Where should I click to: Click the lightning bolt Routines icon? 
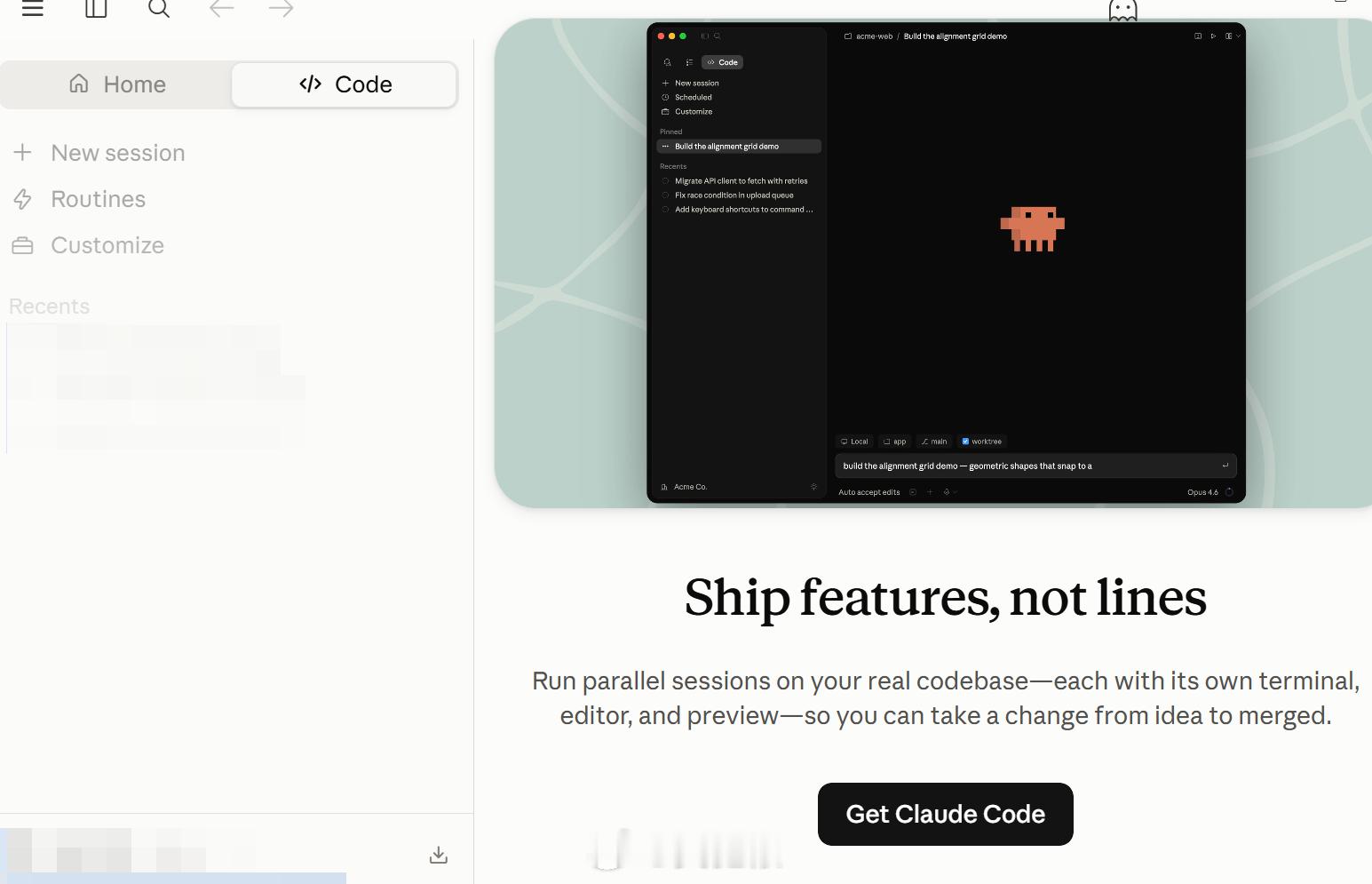(23, 199)
